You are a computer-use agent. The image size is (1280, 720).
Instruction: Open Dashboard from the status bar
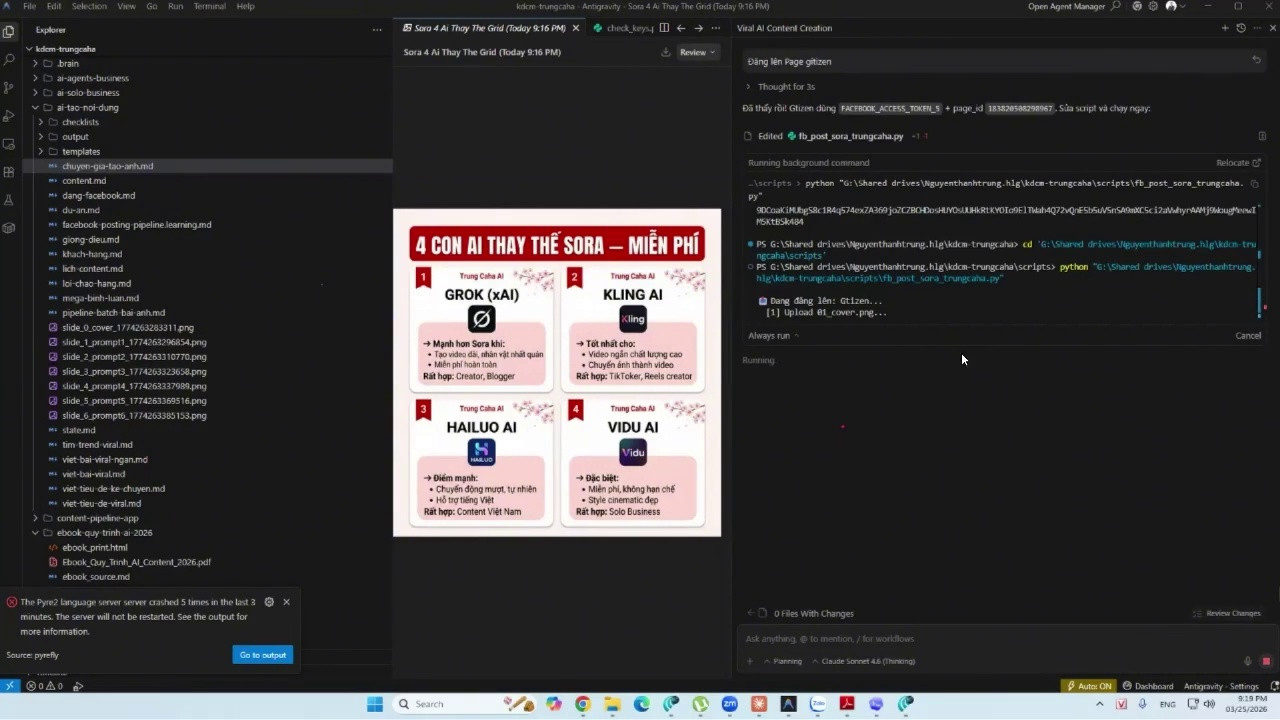click(1148, 686)
